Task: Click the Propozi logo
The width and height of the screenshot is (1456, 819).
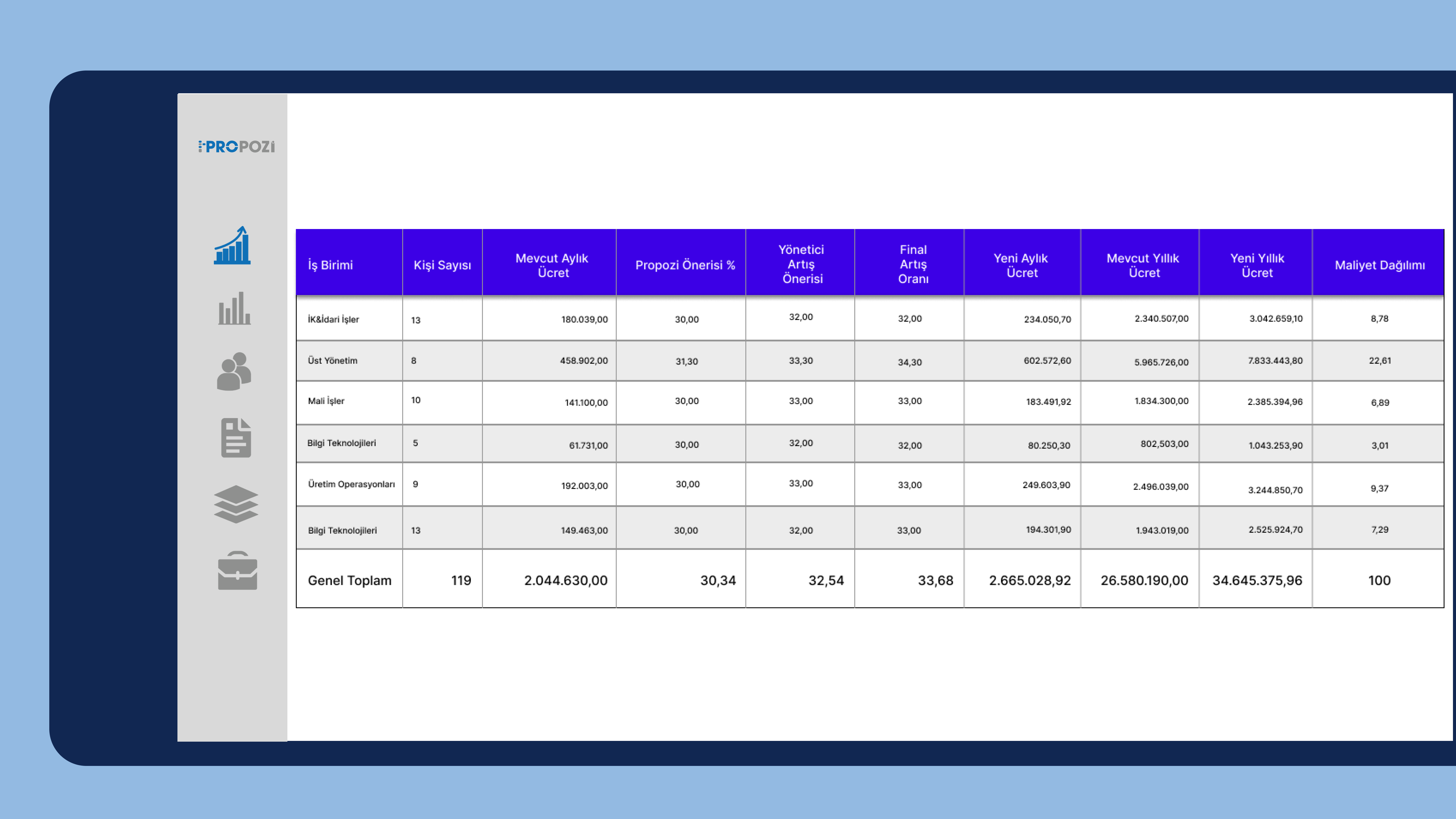Action: pyautogui.click(x=236, y=146)
